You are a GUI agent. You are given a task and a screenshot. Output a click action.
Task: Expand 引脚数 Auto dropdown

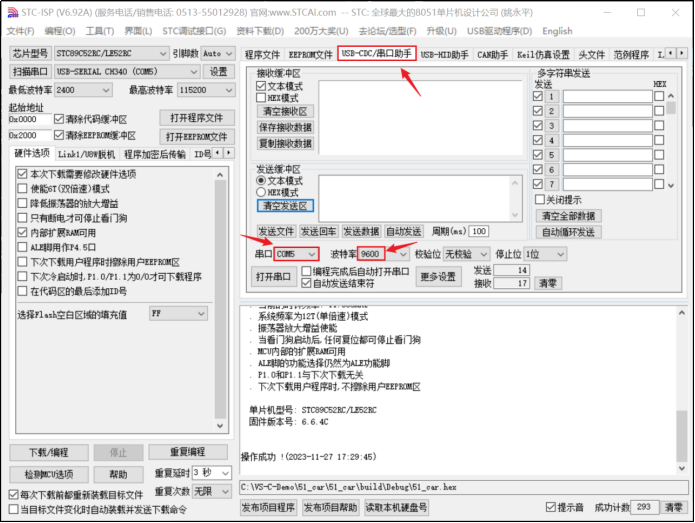coord(229,53)
